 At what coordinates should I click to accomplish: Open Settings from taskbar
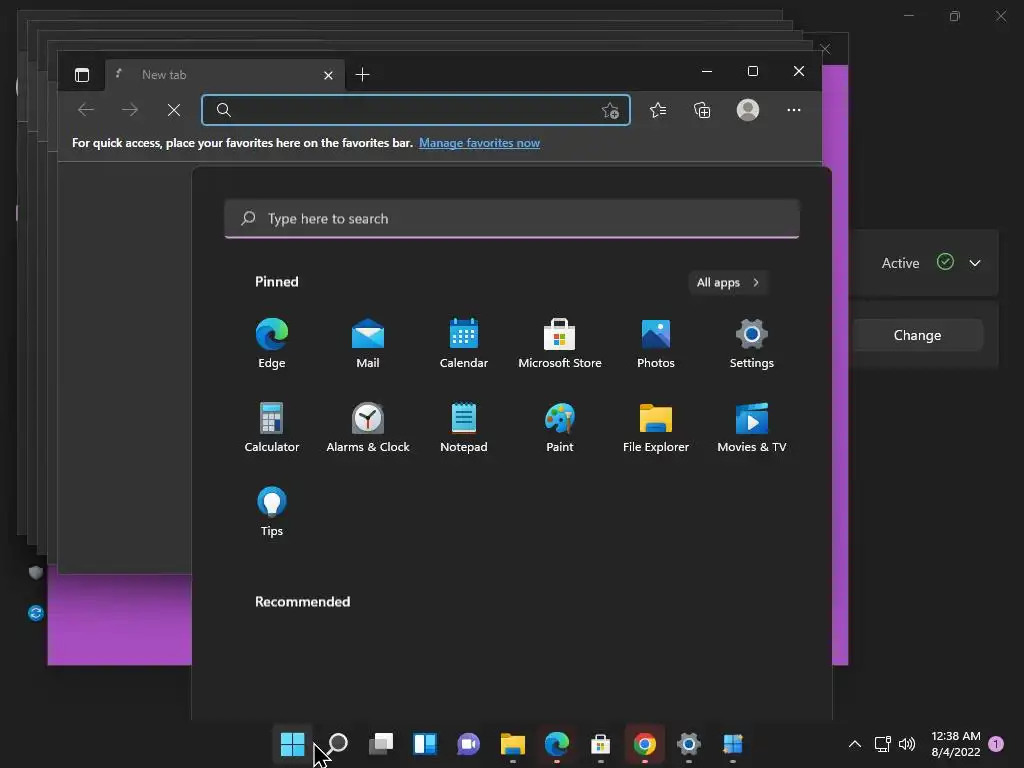(688, 744)
